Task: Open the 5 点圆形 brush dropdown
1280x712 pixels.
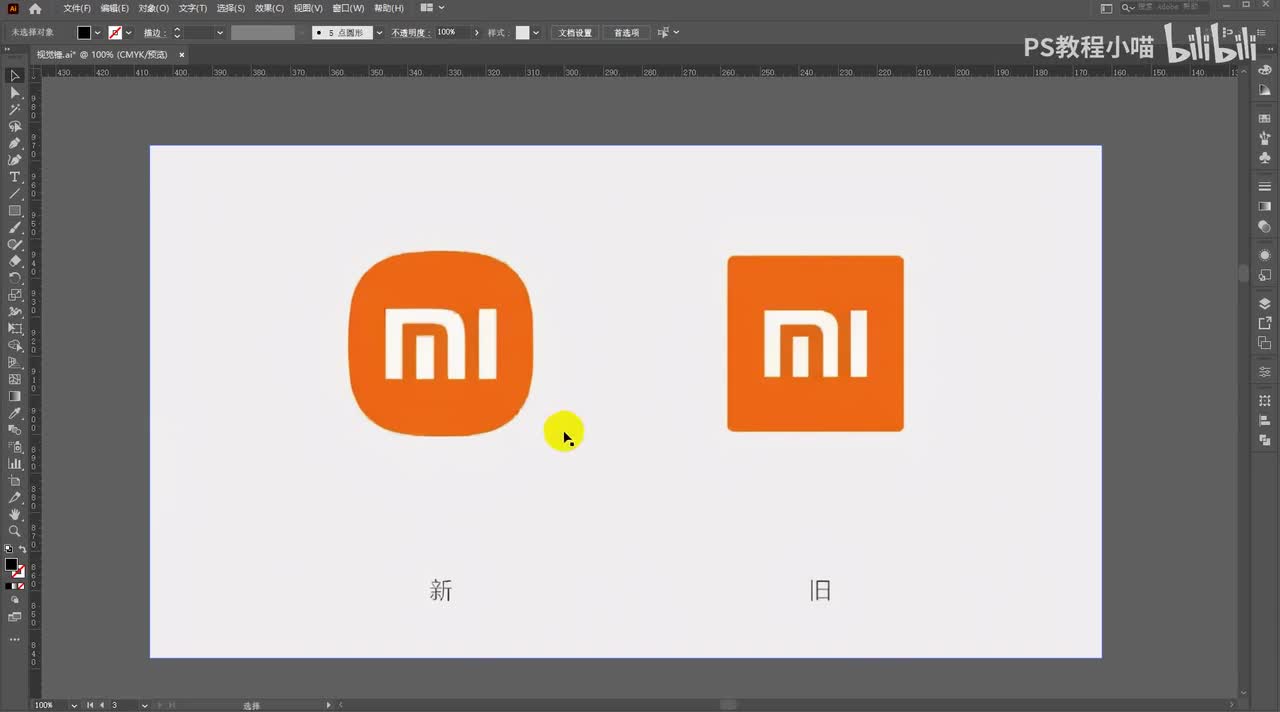Action: click(x=379, y=33)
